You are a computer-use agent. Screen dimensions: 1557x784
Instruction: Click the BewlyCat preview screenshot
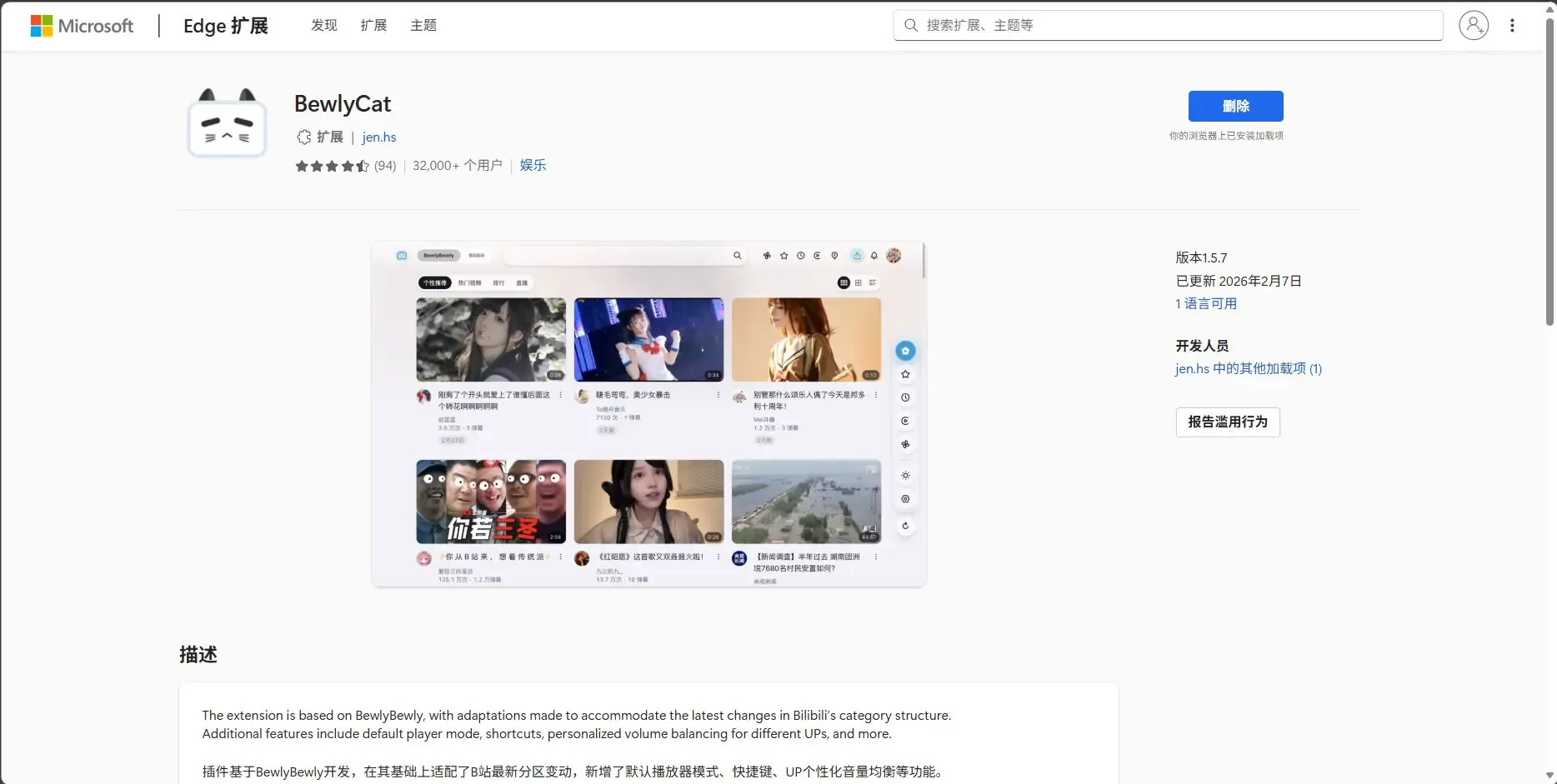pyautogui.click(x=648, y=415)
